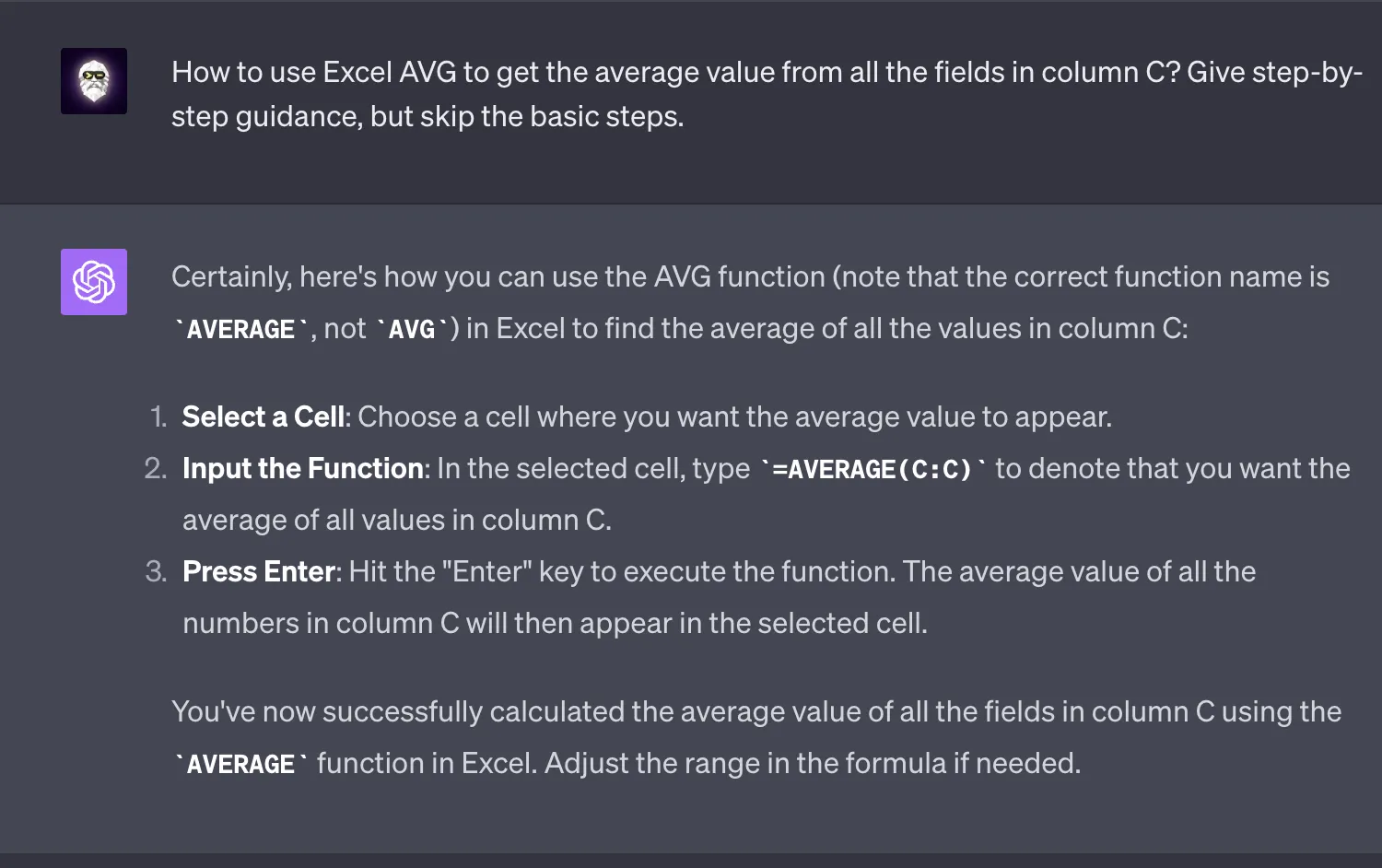The height and width of the screenshot is (868, 1382).
Task: Click the bold "Select a Cell" heading
Action: 264,416
